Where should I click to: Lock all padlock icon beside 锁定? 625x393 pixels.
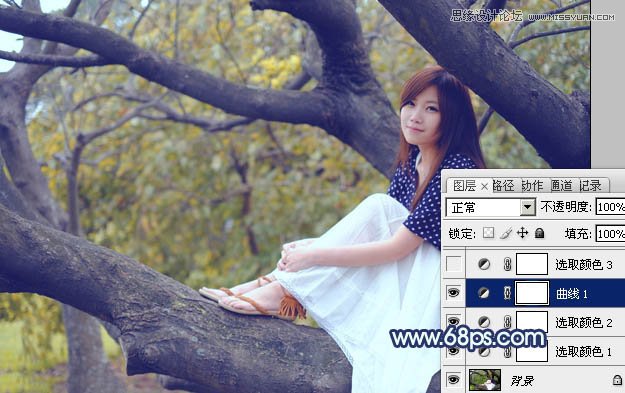coord(539,233)
